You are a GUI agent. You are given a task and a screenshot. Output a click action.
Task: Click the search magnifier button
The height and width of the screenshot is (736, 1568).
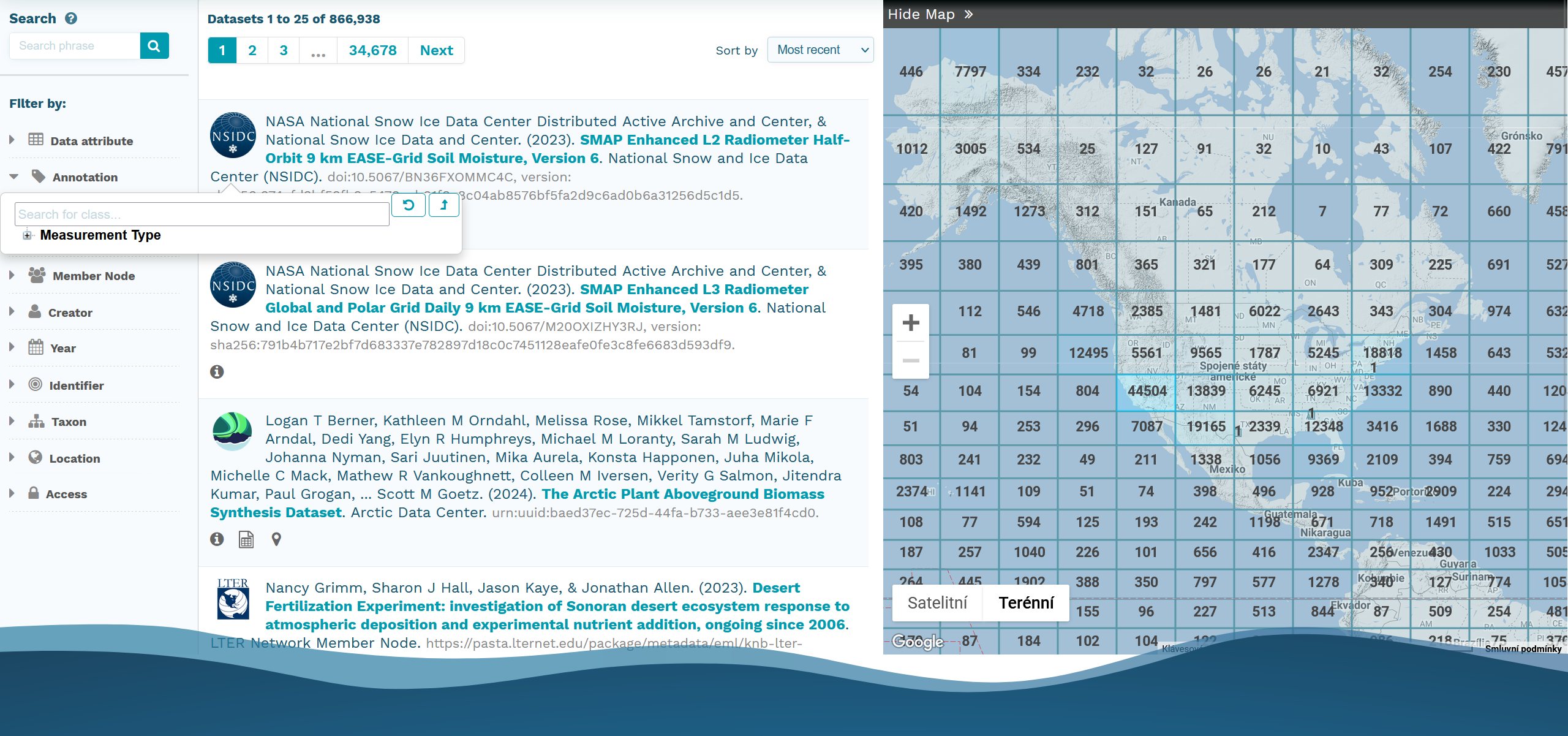point(154,46)
